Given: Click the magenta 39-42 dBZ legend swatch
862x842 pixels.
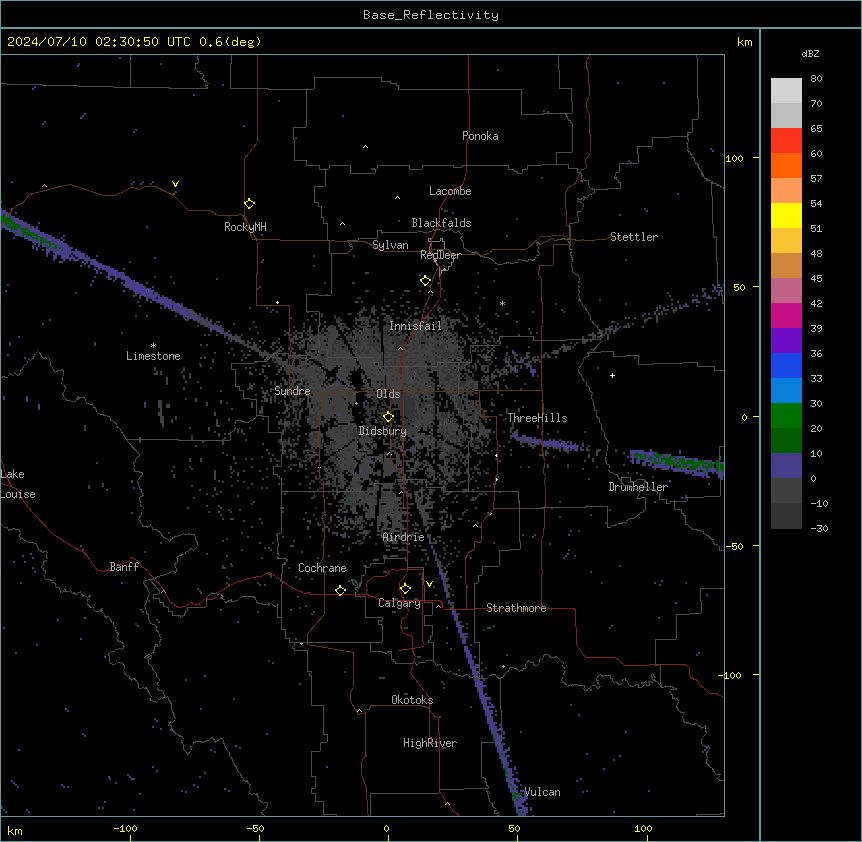Looking at the screenshot, I should tap(786, 315).
